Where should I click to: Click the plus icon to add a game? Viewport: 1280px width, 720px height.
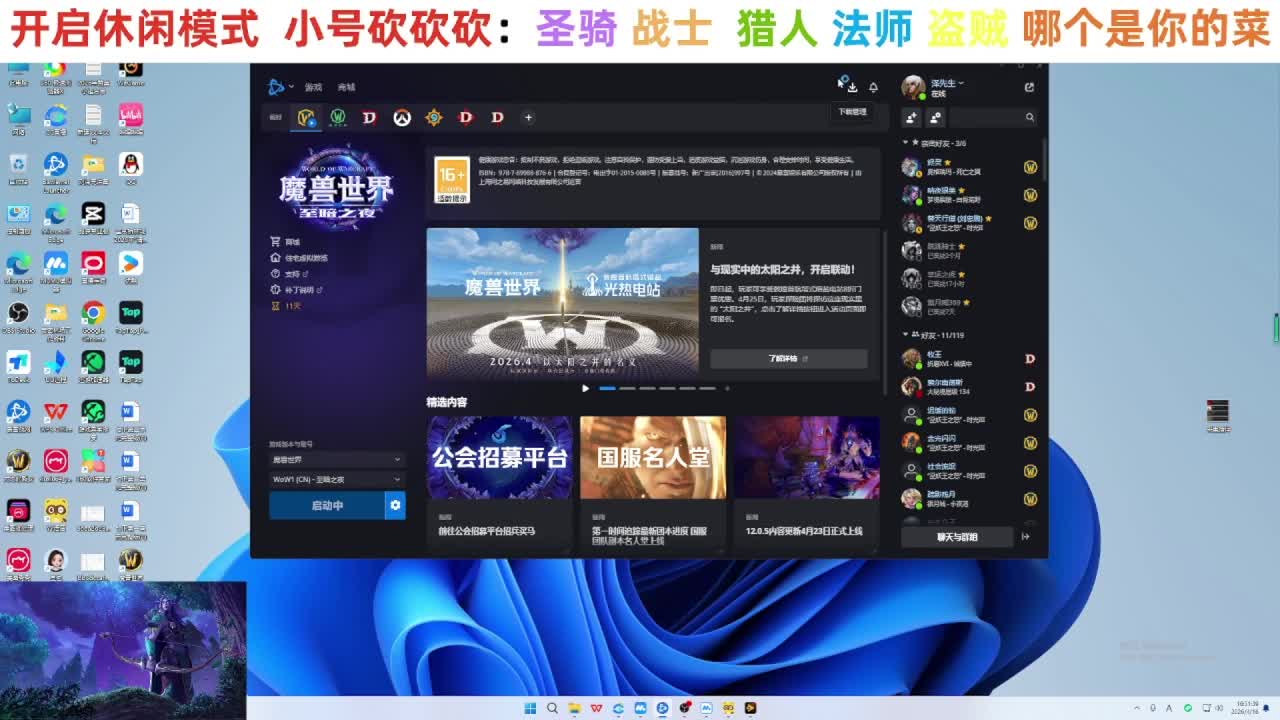point(528,117)
